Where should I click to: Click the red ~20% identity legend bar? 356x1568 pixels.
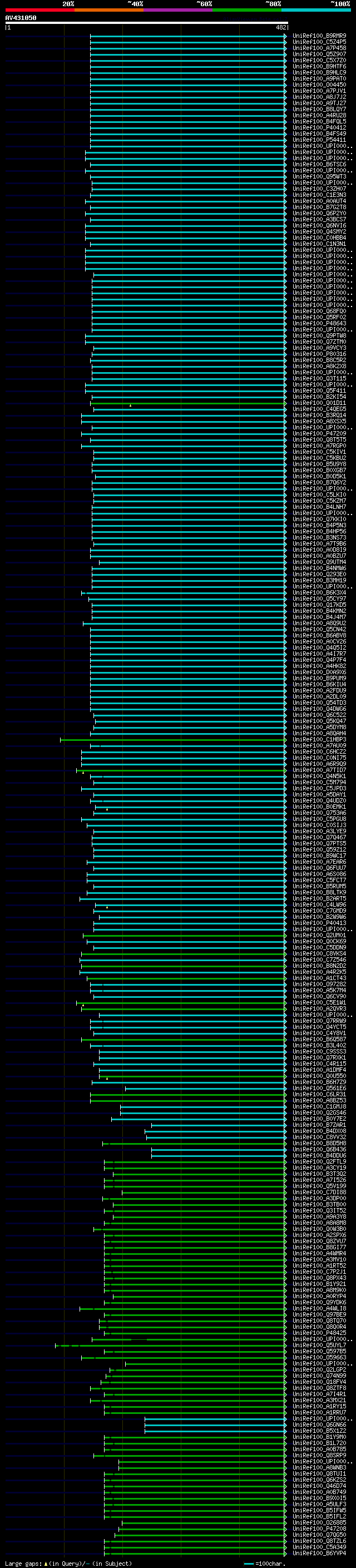(39, 10)
